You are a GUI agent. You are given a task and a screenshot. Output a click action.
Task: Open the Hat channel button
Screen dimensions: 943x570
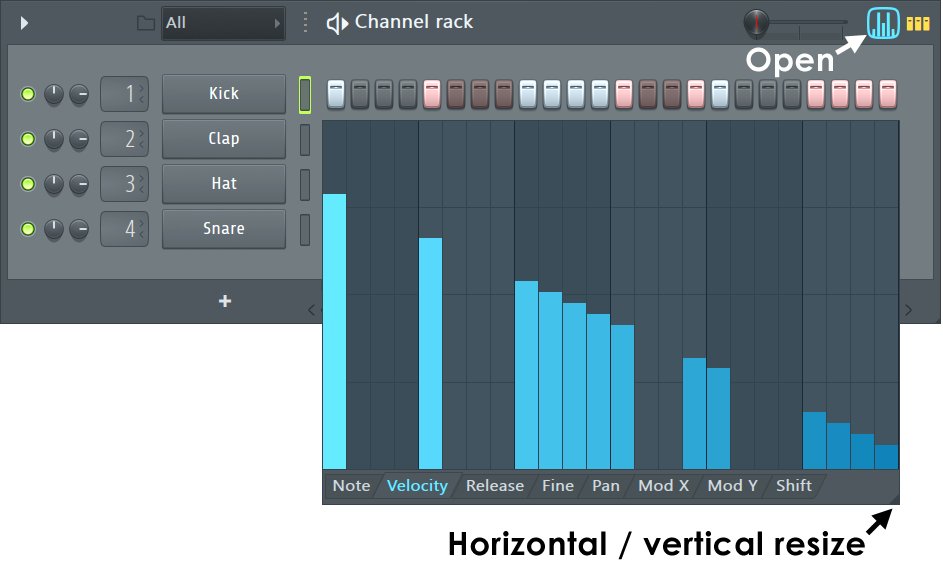tap(224, 184)
